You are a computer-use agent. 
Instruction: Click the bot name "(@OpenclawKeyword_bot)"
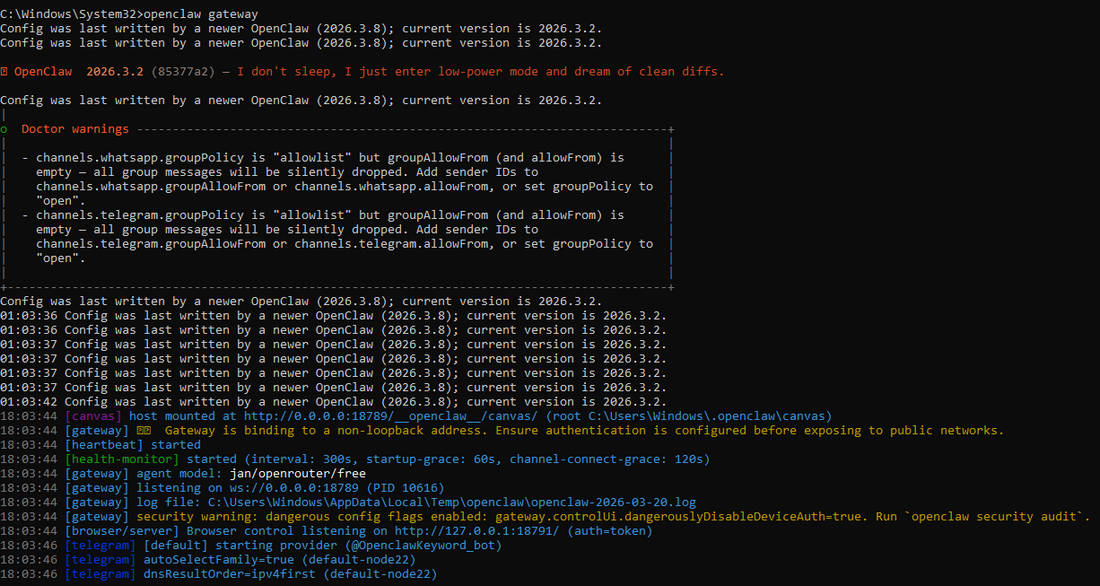pyautogui.click(x=423, y=545)
